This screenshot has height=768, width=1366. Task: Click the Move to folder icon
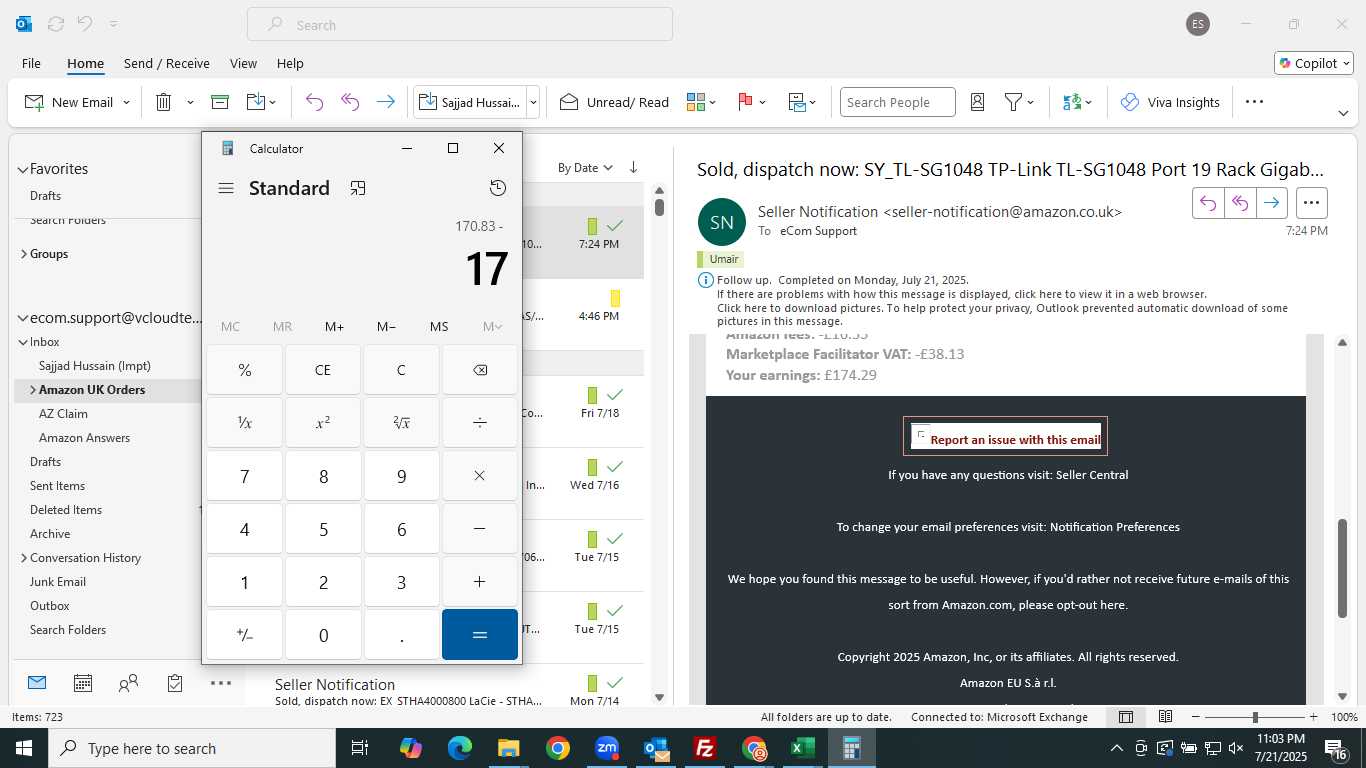(x=255, y=102)
